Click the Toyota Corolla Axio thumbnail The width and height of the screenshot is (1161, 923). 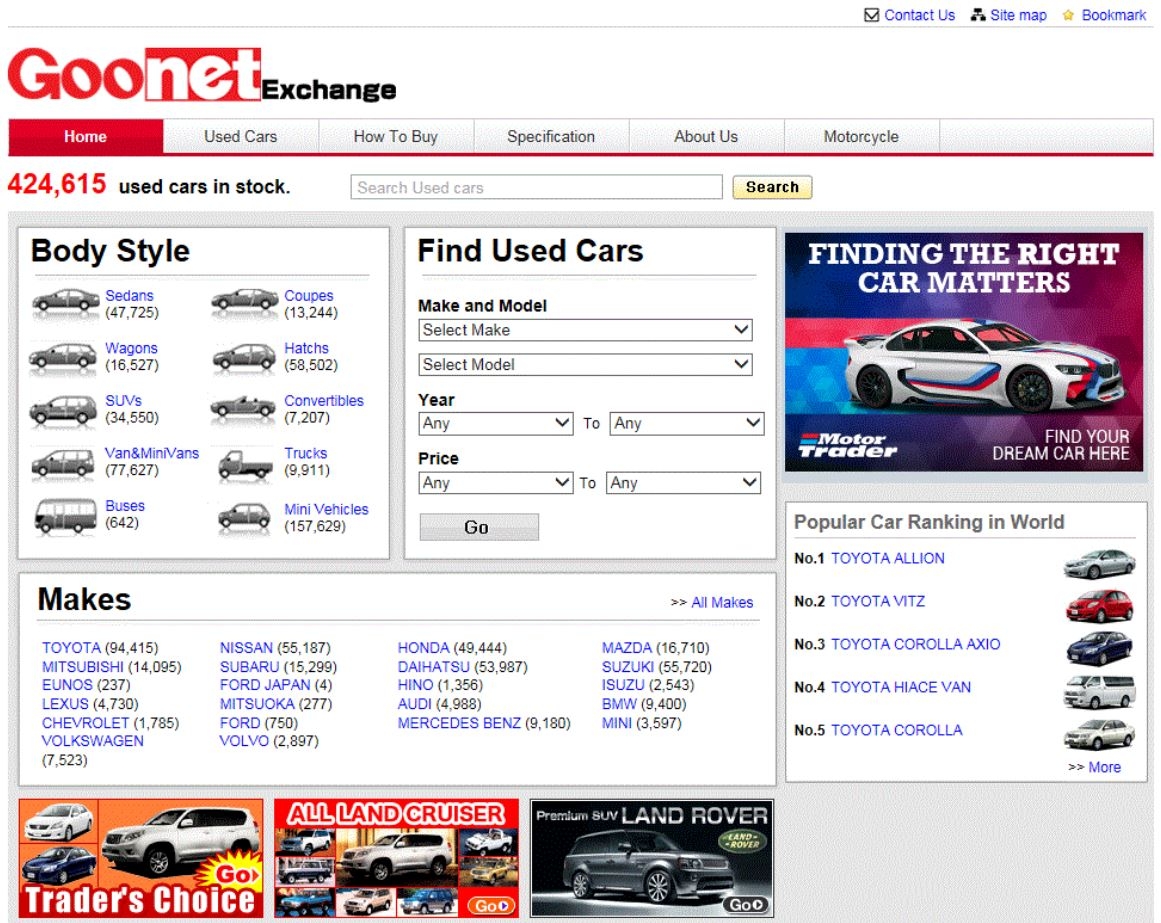click(x=1100, y=648)
